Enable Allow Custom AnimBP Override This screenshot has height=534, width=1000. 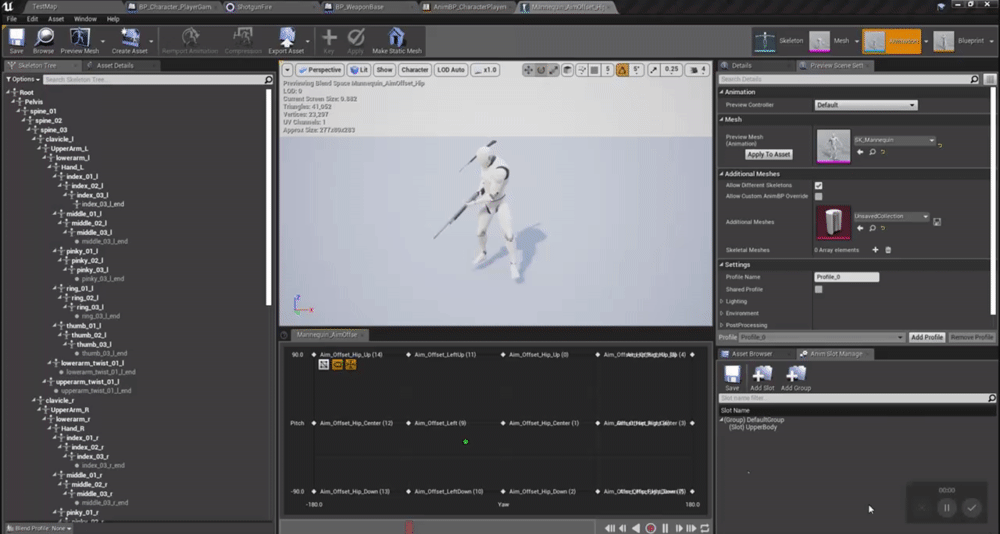818,197
